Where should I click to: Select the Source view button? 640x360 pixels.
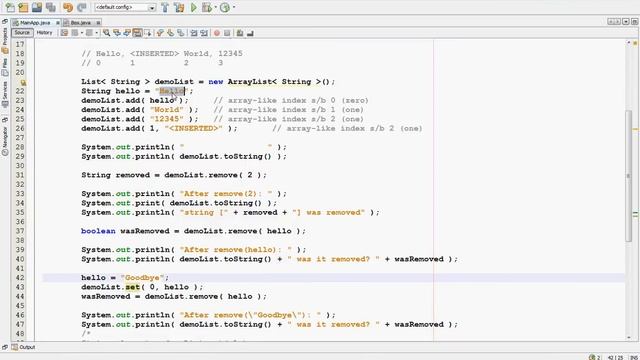(x=22, y=33)
